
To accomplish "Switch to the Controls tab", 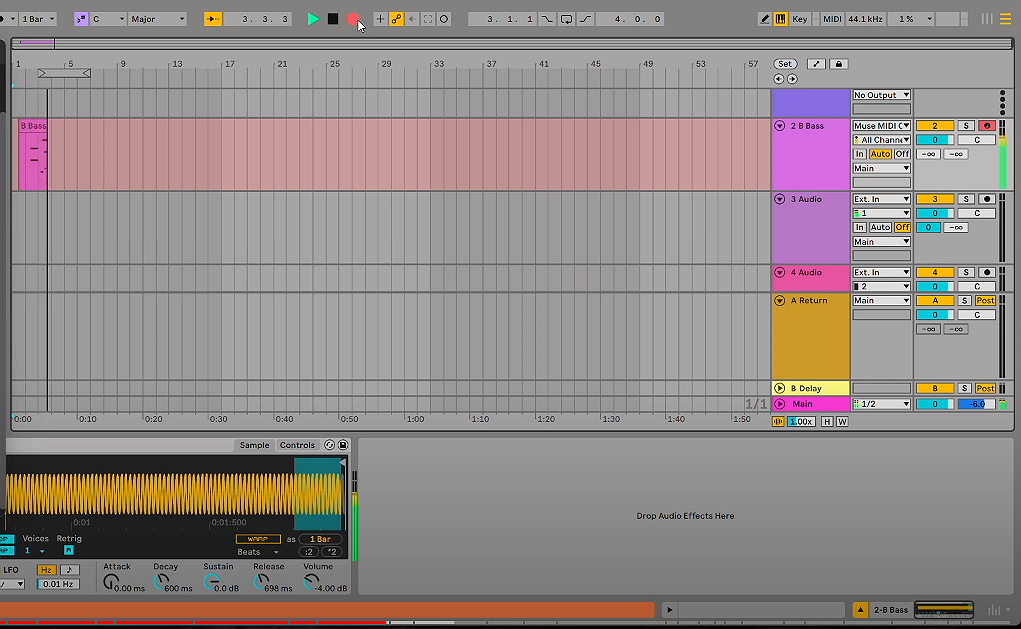I will (x=297, y=445).
